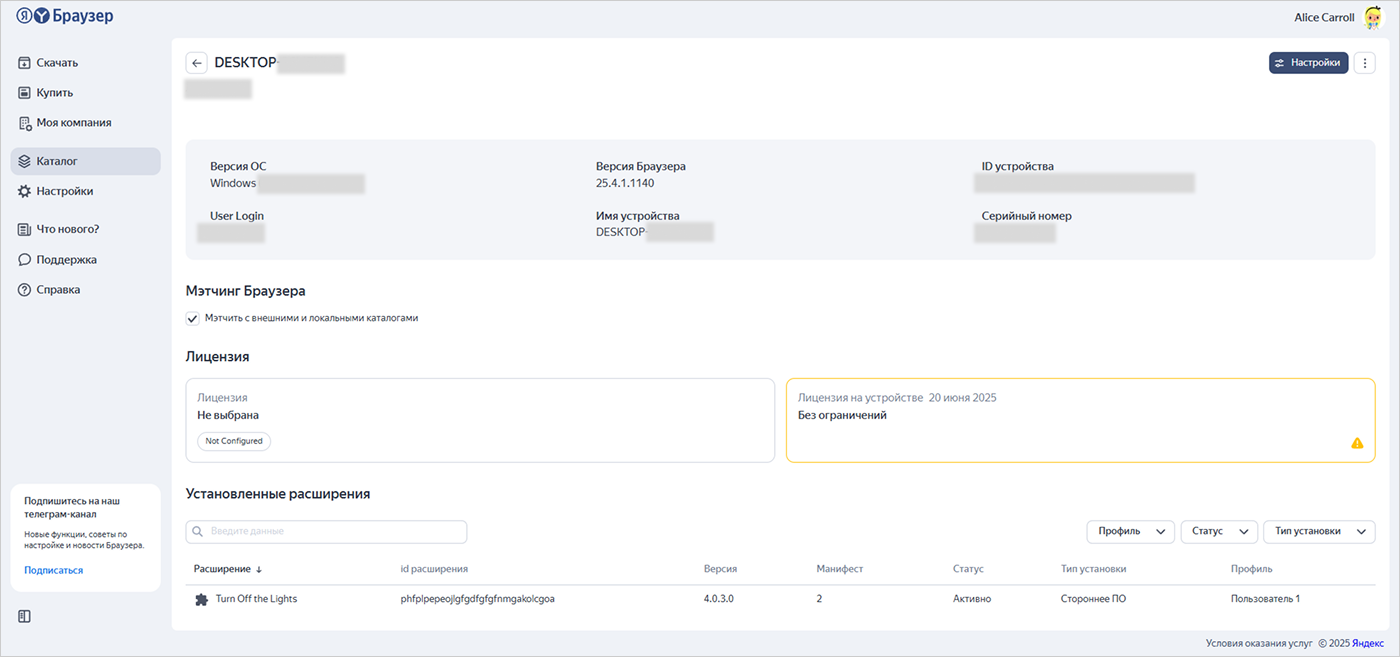This screenshot has height=657, width=1400.
Task: Click the Настройки button at top right
Action: (1308, 63)
